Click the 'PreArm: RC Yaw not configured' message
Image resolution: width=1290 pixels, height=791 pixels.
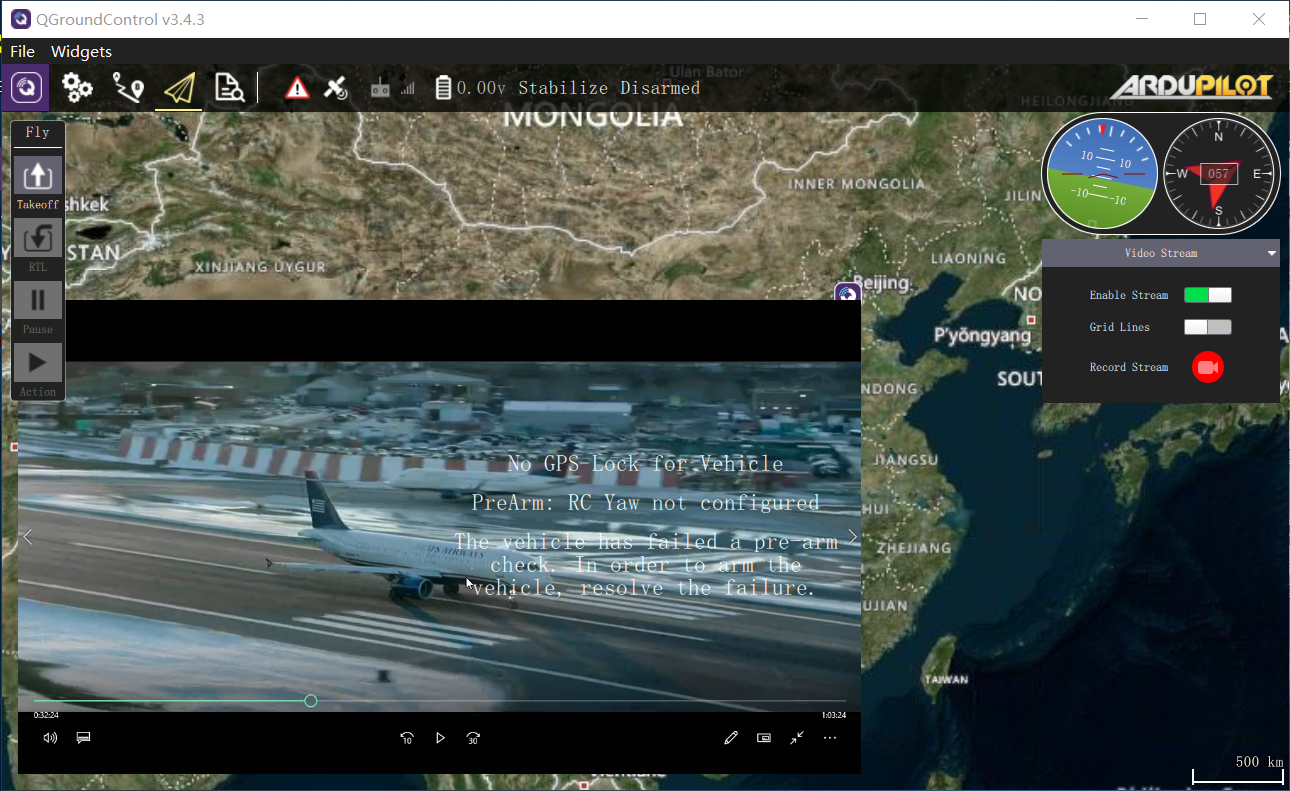click(x=646, y=502)
